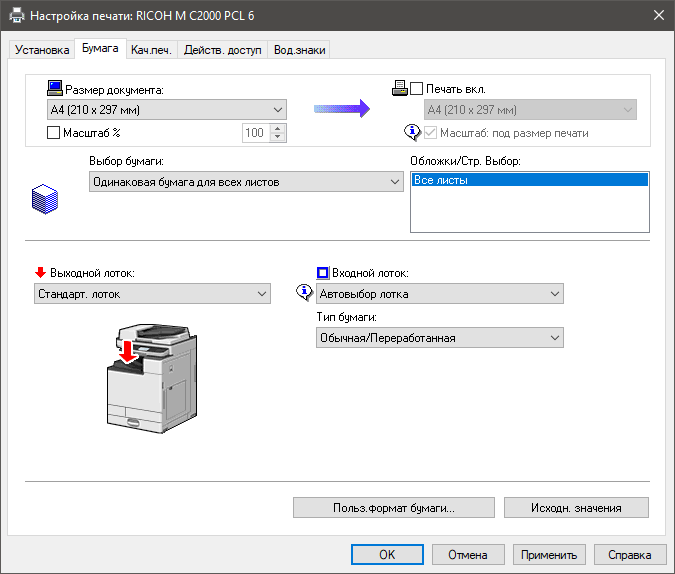Click the red arrow output tray icon
This screenshot has width=675, height=574.
tap(40, 272)
